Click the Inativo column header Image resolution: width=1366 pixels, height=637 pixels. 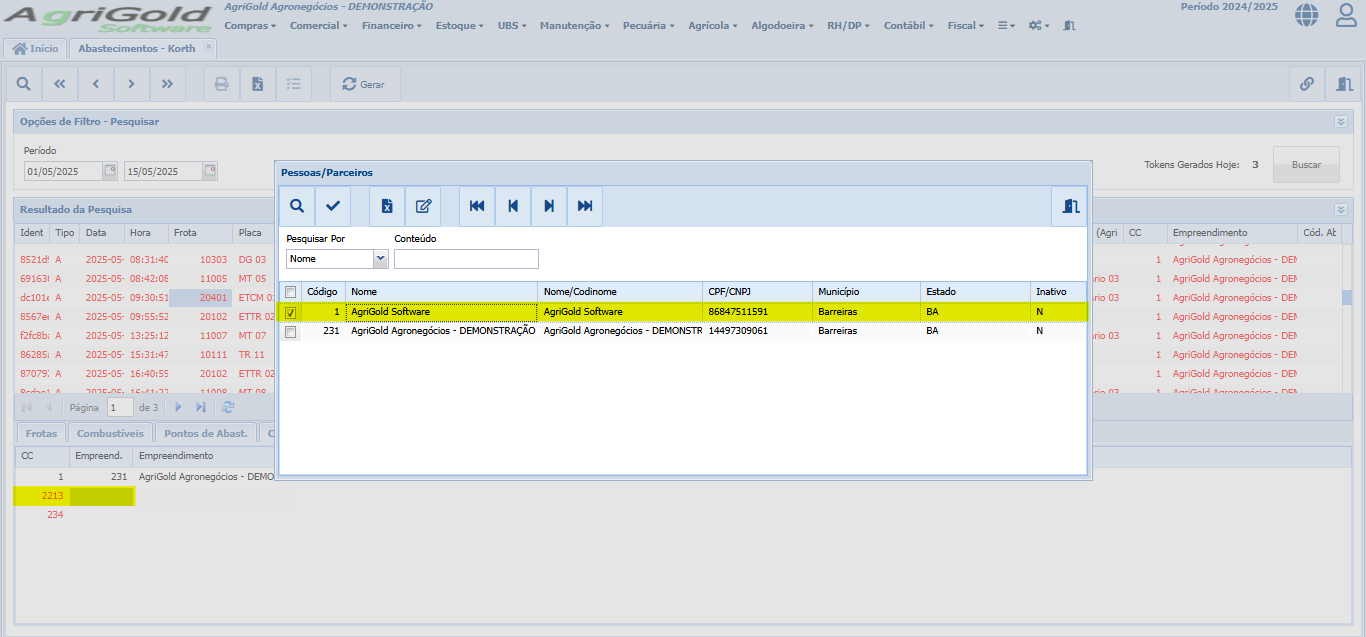click(1058, 292)
